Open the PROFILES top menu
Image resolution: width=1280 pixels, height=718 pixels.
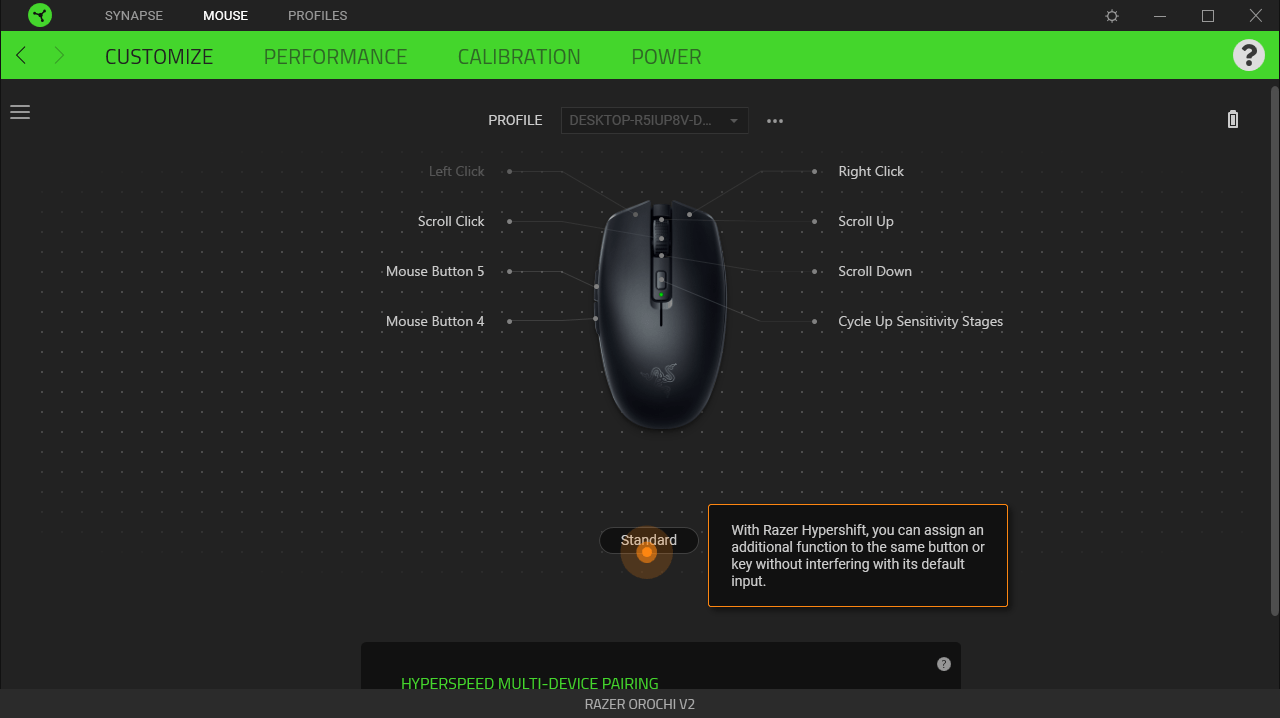(318, 16)
